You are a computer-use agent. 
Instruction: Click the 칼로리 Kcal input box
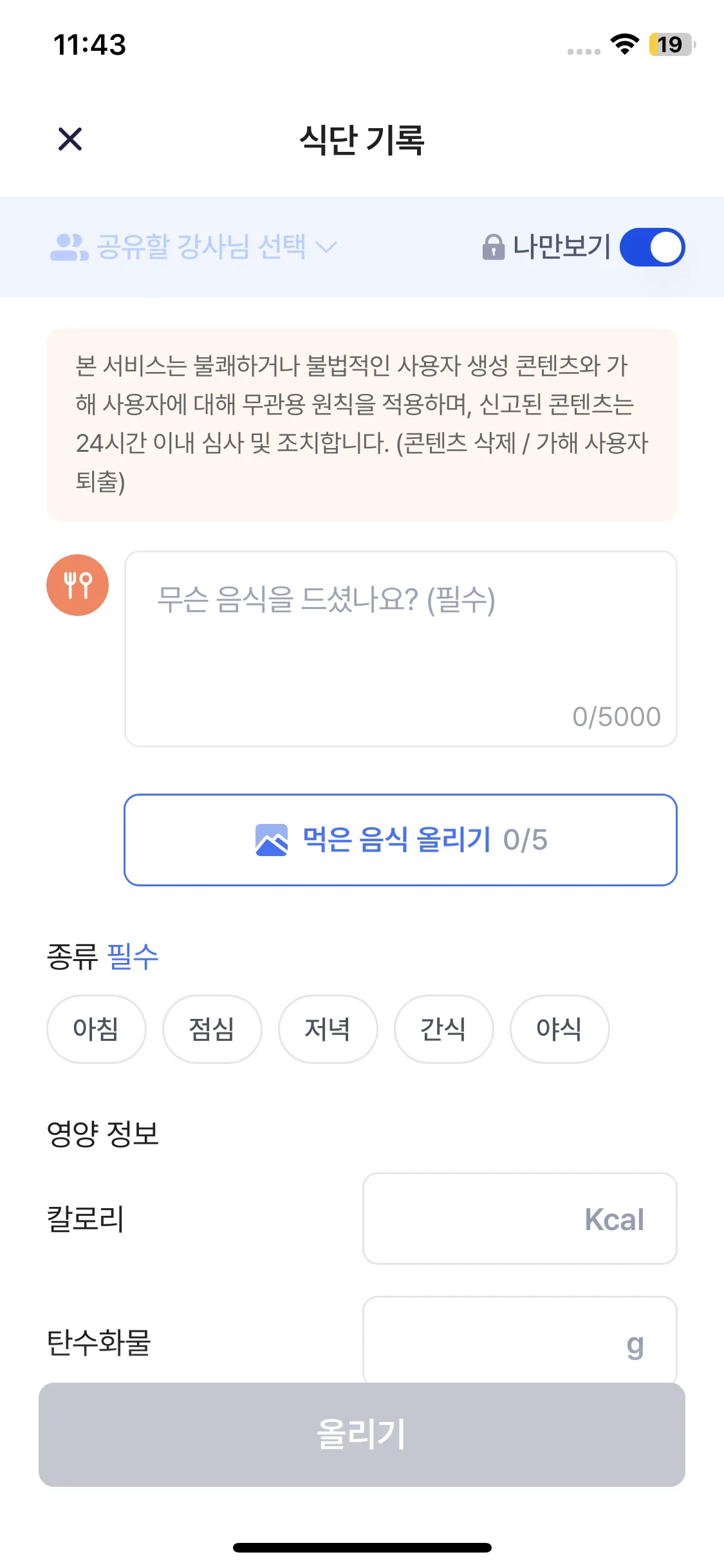point(519,1218)
